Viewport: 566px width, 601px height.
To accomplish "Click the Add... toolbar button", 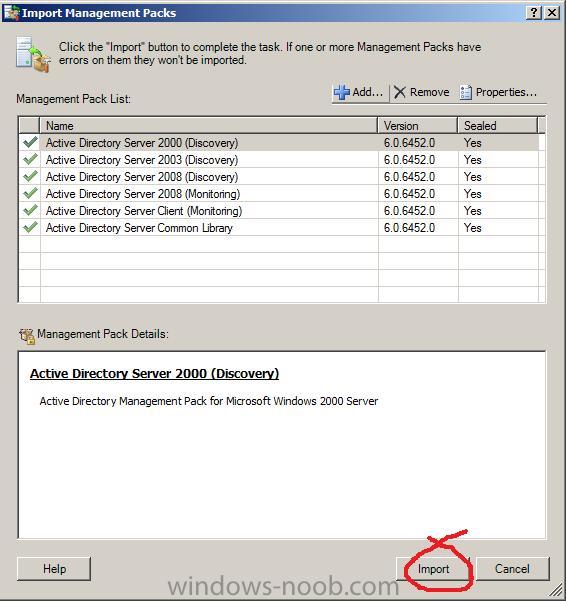I will tap(359, 92).
